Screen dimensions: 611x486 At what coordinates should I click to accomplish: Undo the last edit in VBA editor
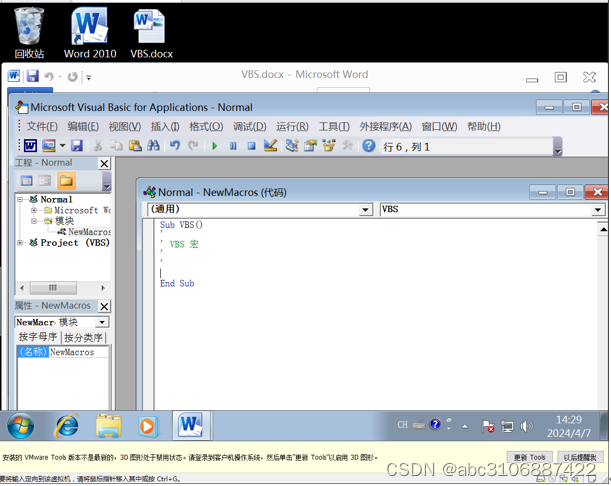(175, 146)
